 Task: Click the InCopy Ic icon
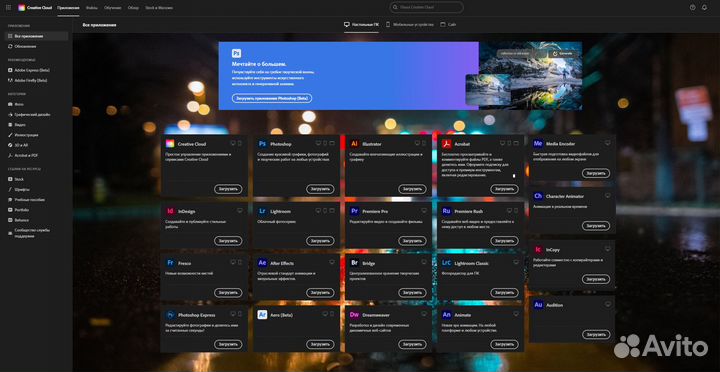[538, 250]
